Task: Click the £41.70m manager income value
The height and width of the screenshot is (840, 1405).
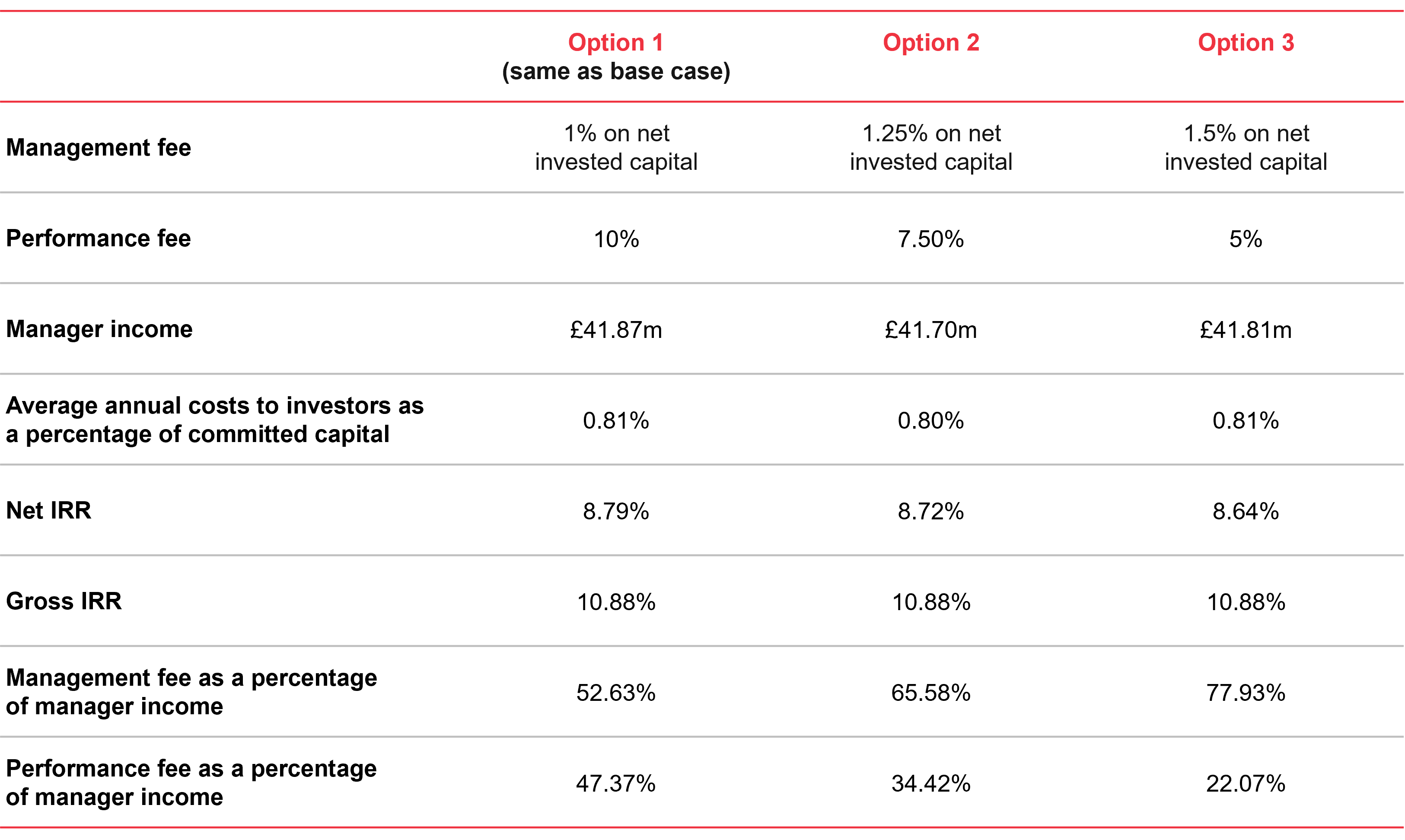Action: point(930,330)
